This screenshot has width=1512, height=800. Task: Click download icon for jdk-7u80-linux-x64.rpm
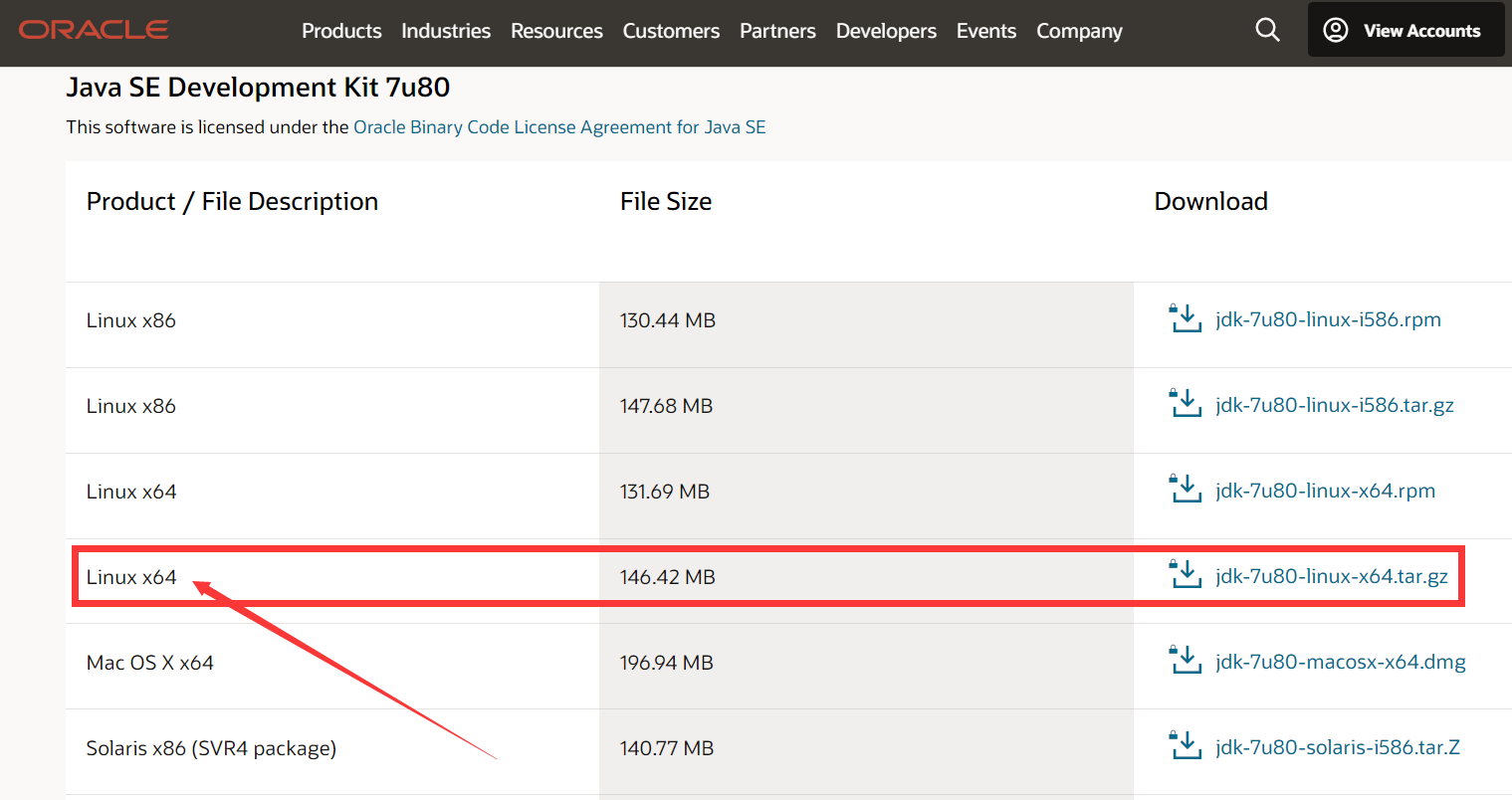coord(1185,490)
